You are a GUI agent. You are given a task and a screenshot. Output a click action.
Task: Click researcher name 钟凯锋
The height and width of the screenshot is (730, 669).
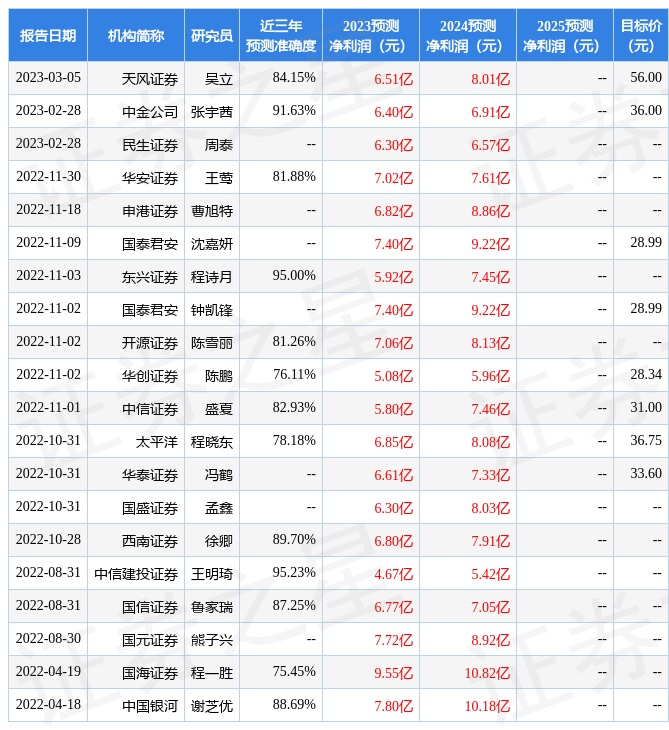[212, 310]
